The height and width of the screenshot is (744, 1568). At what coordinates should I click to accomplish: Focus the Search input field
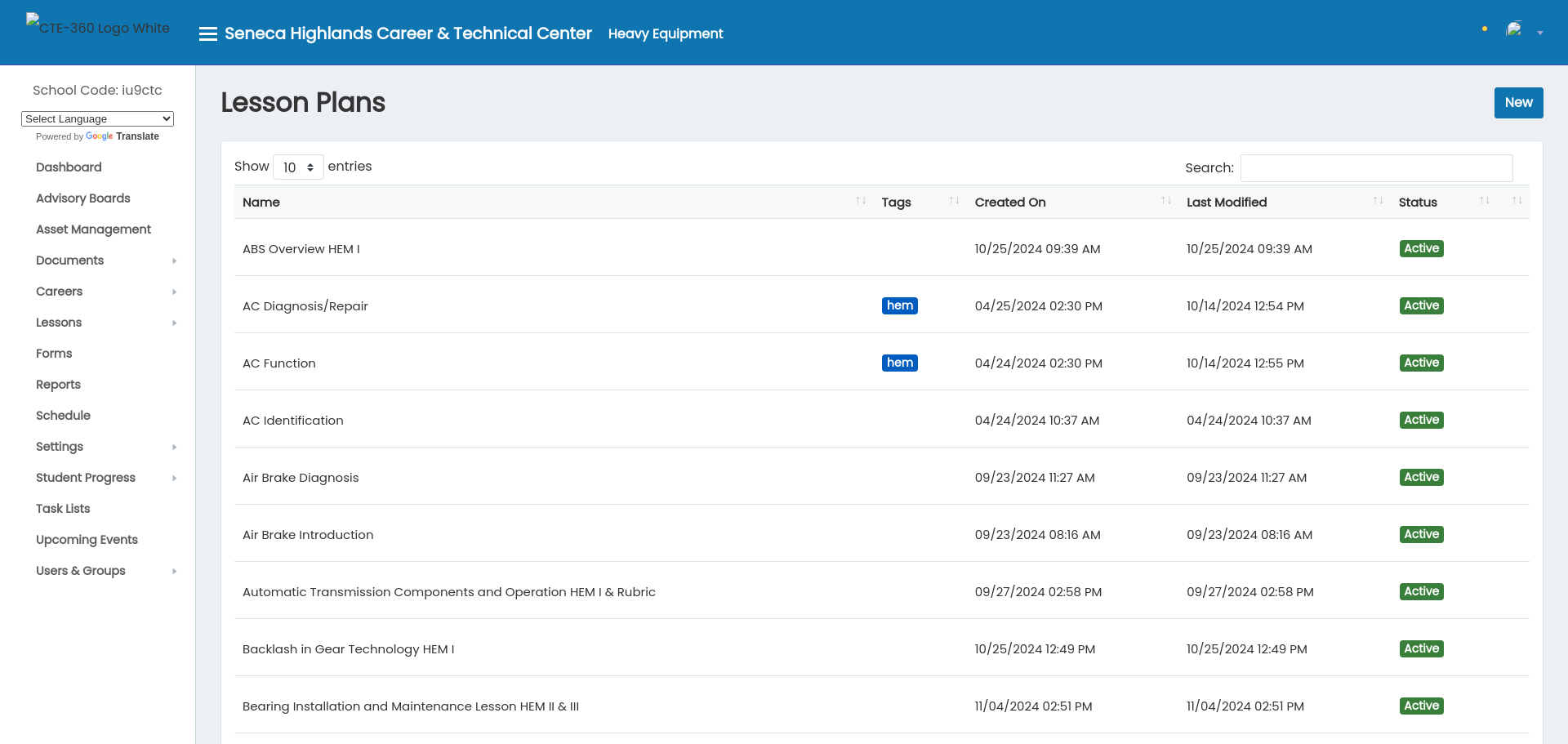1376,168
